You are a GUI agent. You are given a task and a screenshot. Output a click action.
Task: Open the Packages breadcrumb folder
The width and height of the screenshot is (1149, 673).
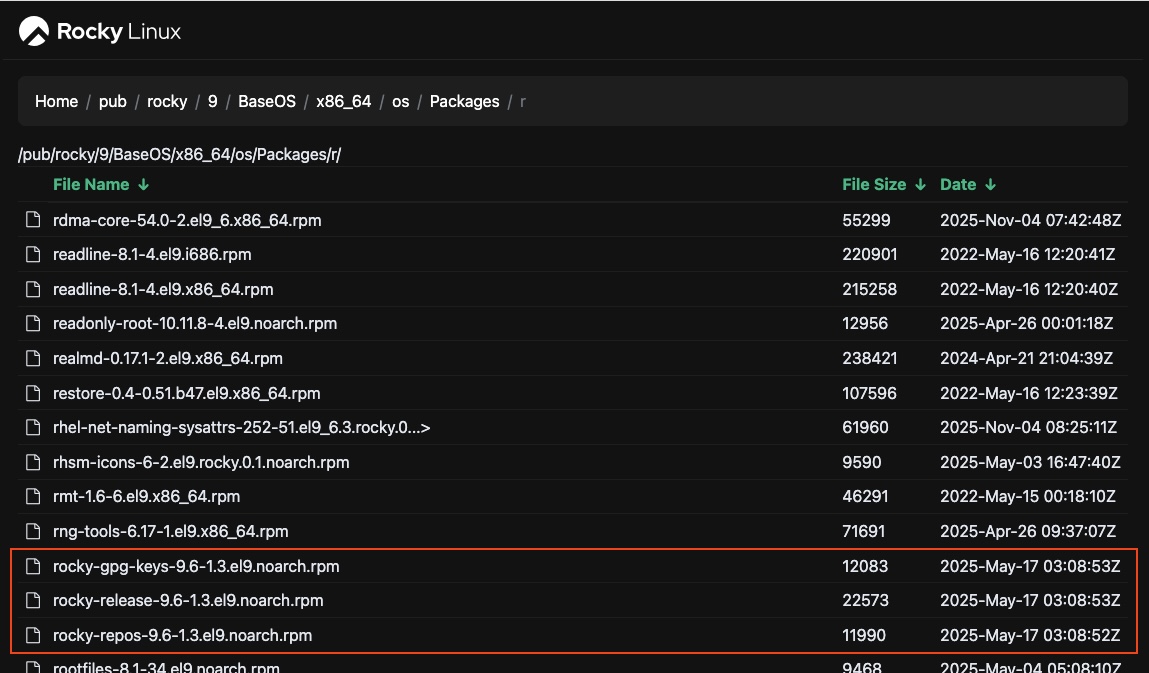tap(464, 102)
